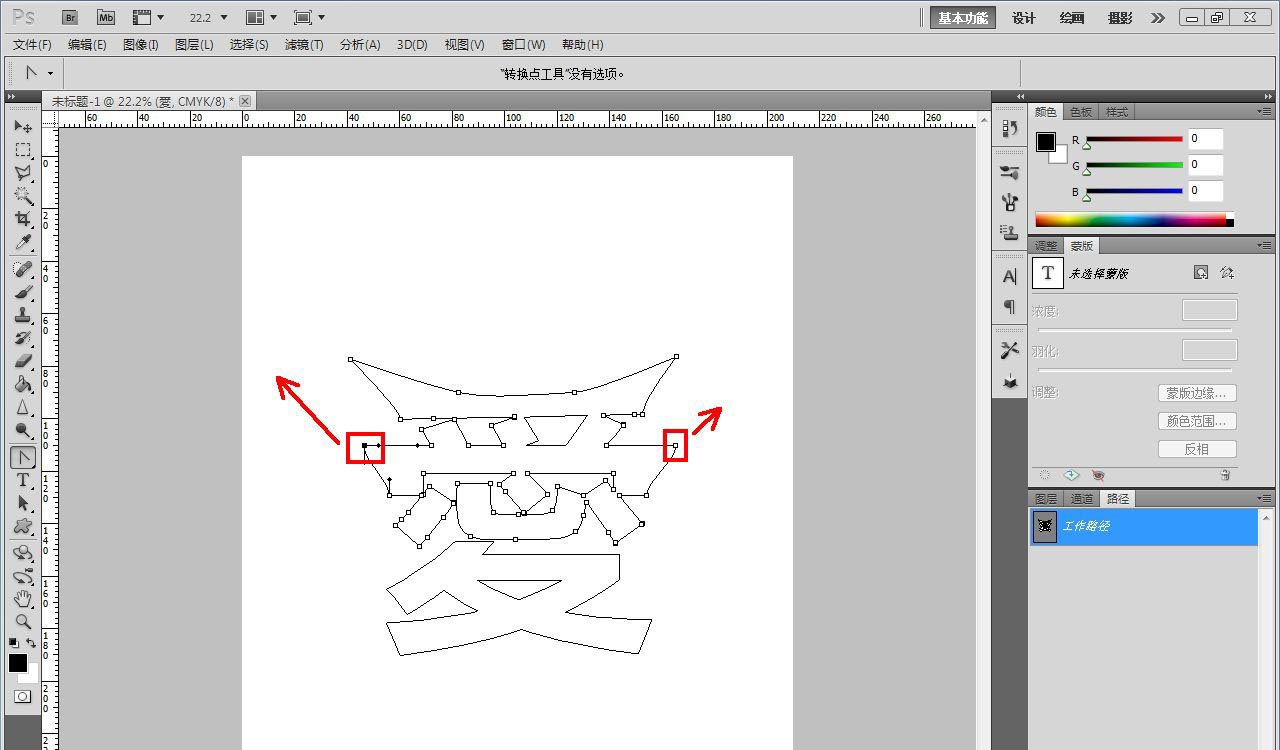This screenshot has width=1280, height=750.
Task: Select the Move tool
Action: [x=23, y=127]
